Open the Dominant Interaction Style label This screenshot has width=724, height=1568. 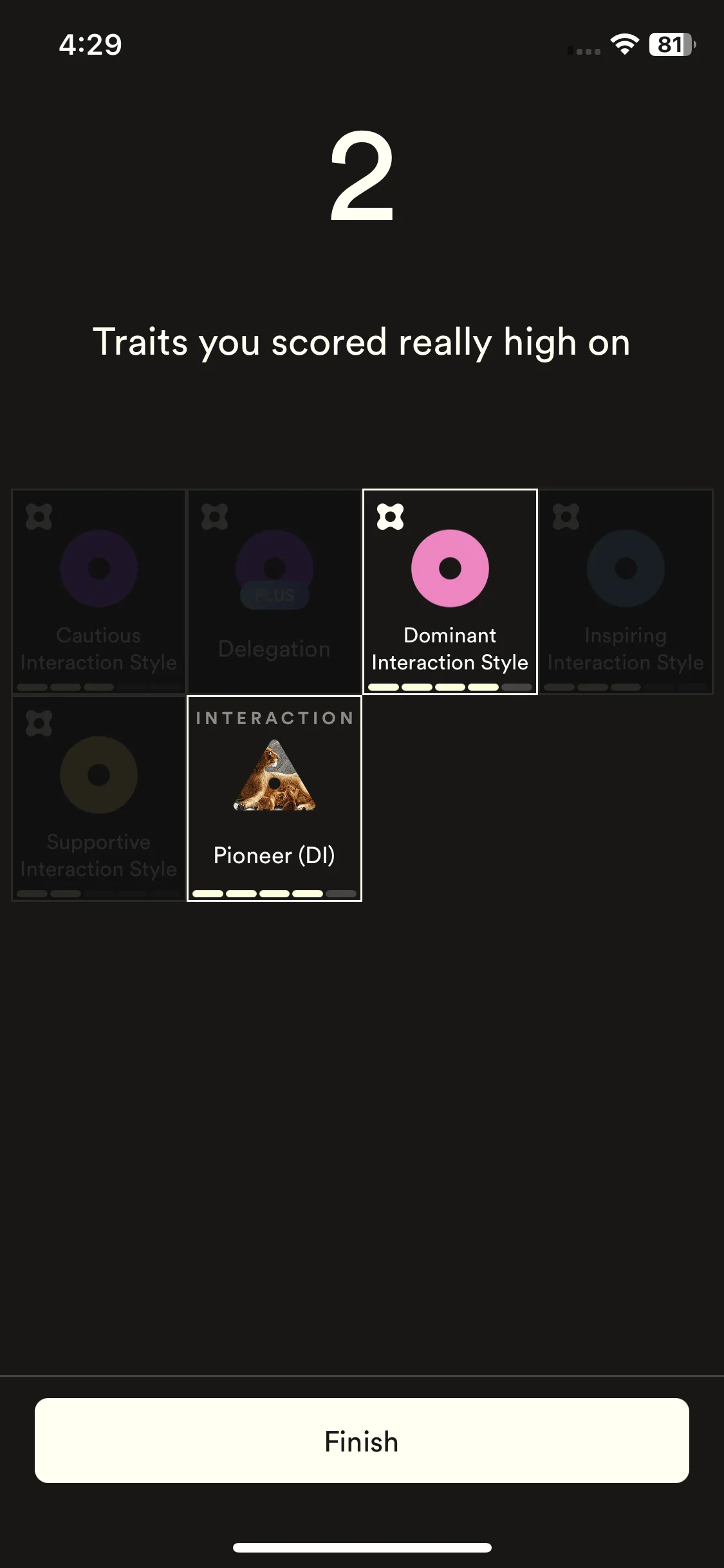(450, 649)
